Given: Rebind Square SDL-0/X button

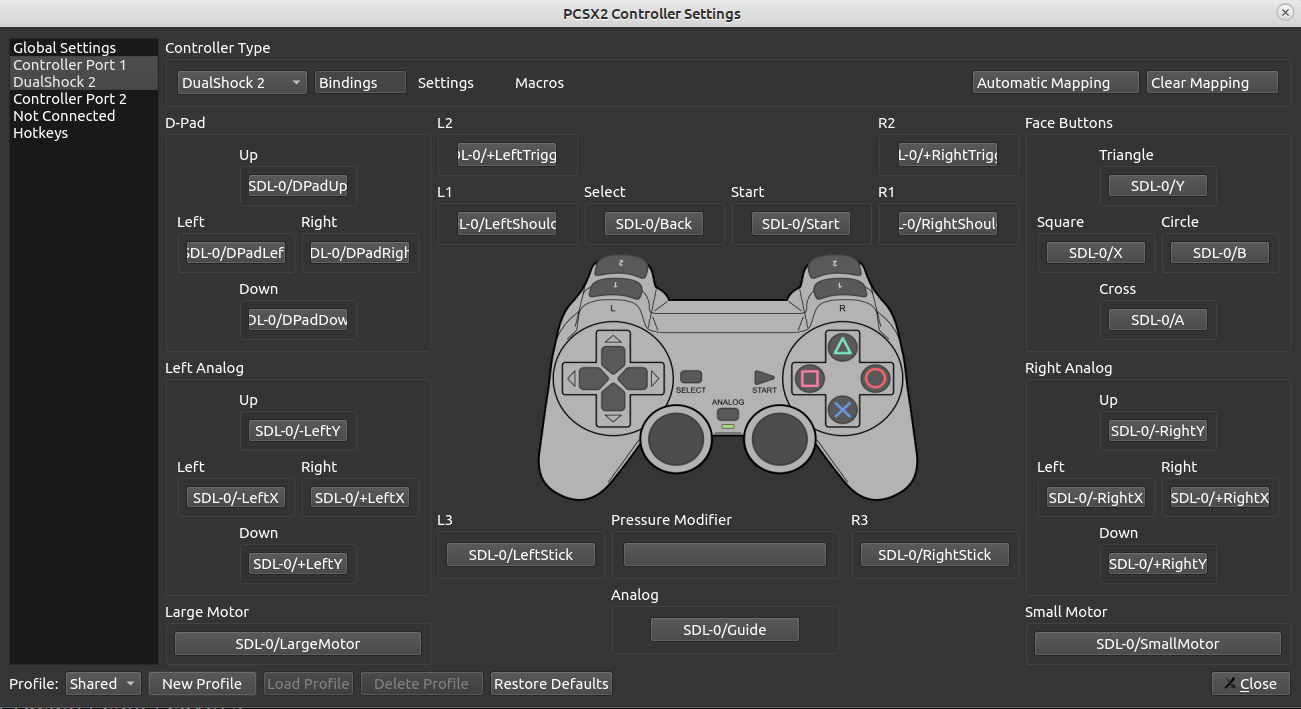Looking at the screenshot, I should click(x=1096, y=253).
